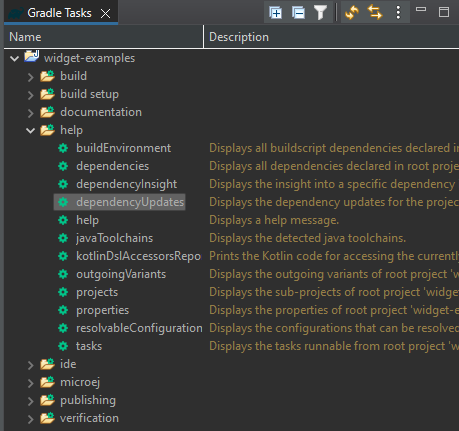459x431 pixels.
Task: Click the resolvableConfigurations task gear icon
Action: (x=63, y=328)
